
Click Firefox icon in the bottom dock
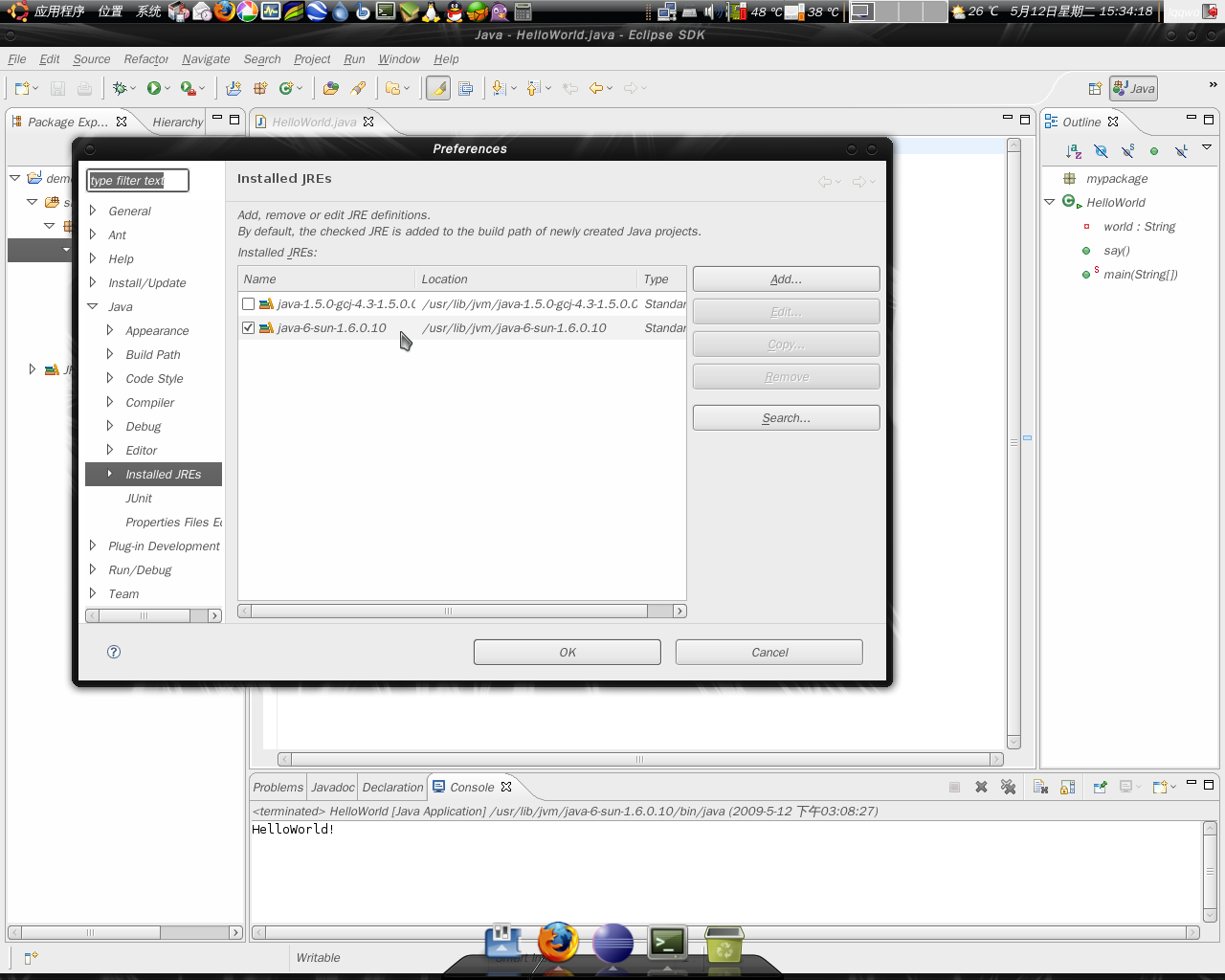(558, 942)
